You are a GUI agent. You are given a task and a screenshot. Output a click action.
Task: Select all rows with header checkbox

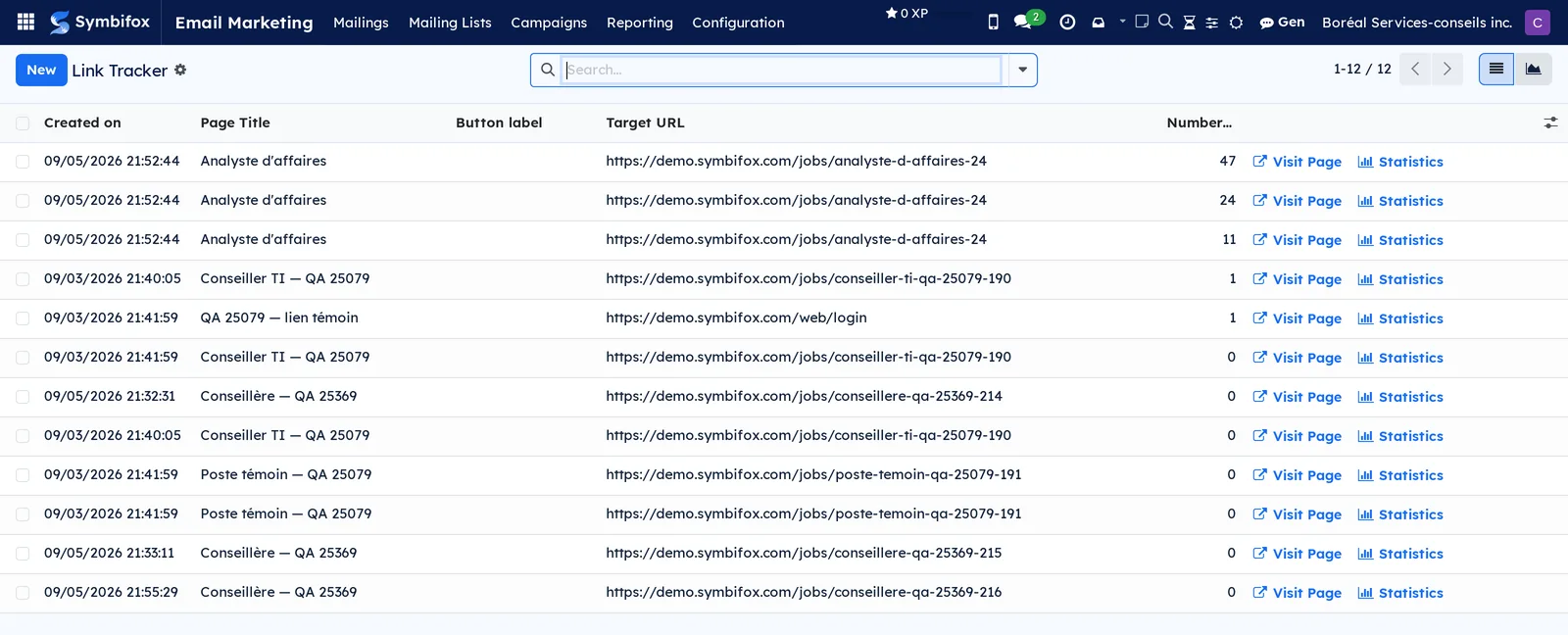(23, 122)
